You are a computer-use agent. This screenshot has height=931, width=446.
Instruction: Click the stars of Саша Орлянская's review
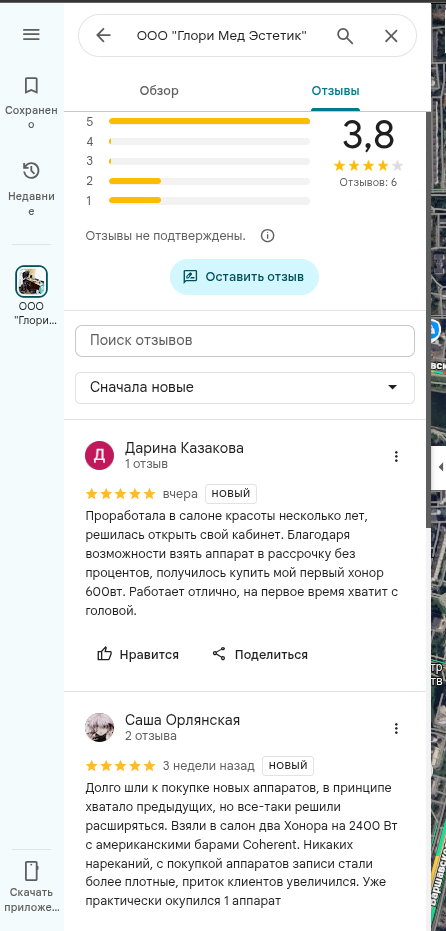pos(121,765)
